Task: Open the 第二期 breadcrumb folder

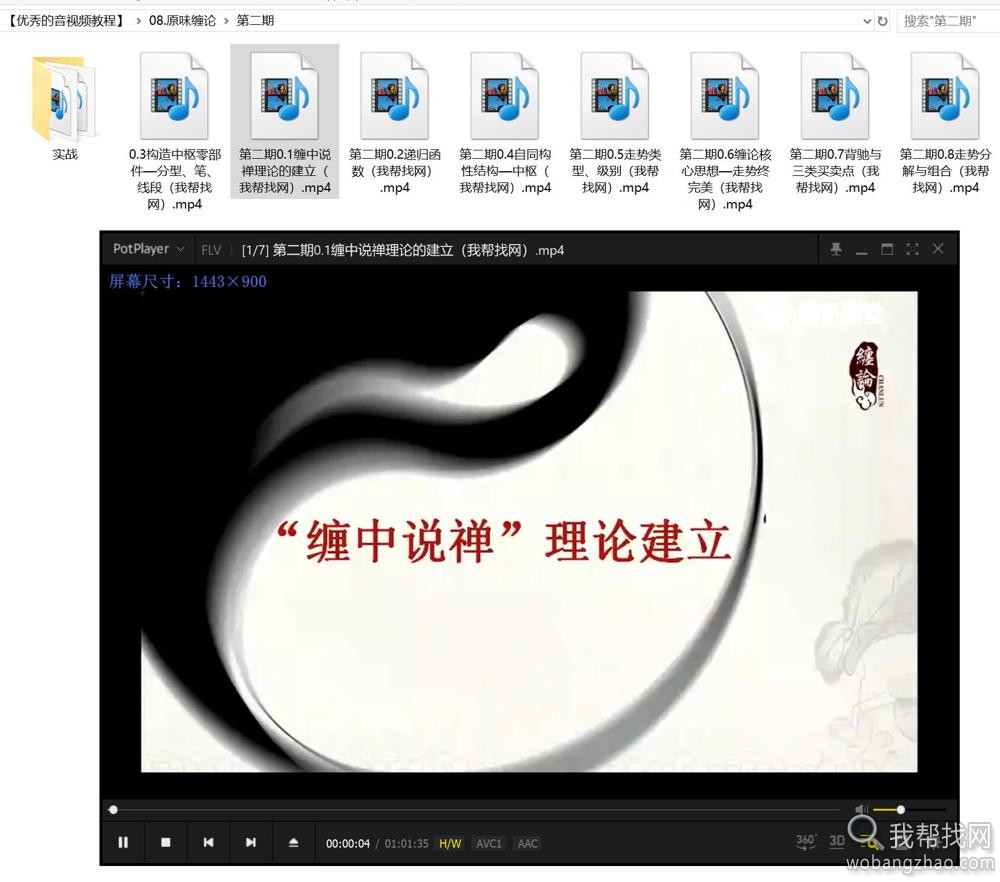Action: [x=253, y=20]
